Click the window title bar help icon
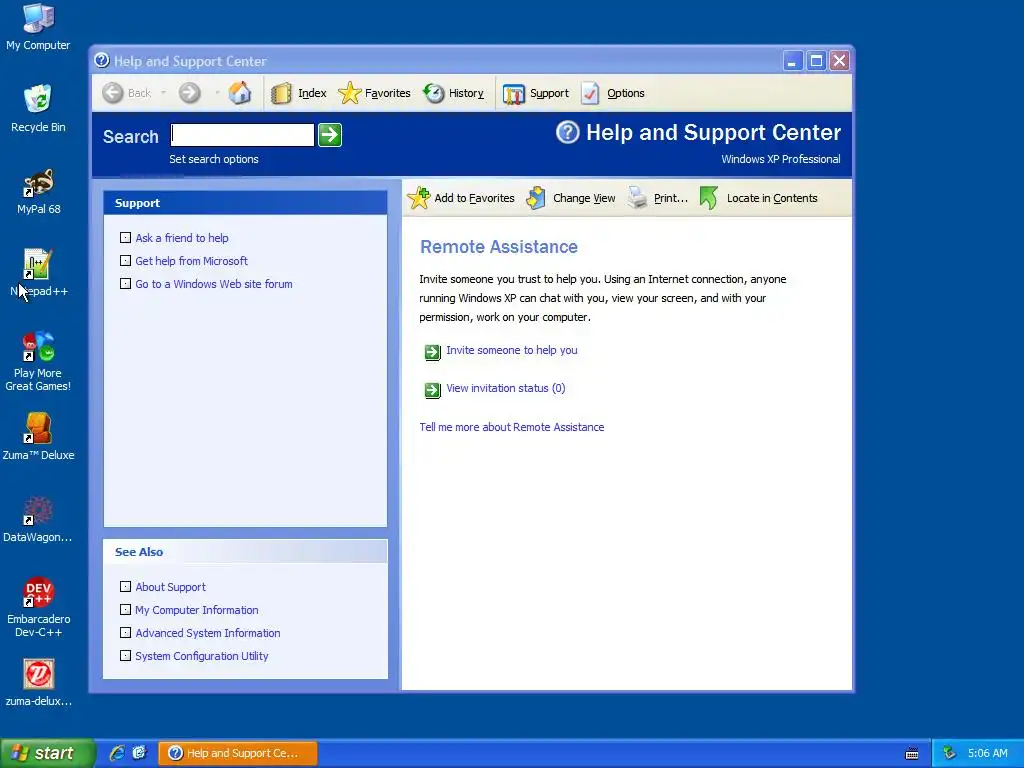 pos(102,61)
